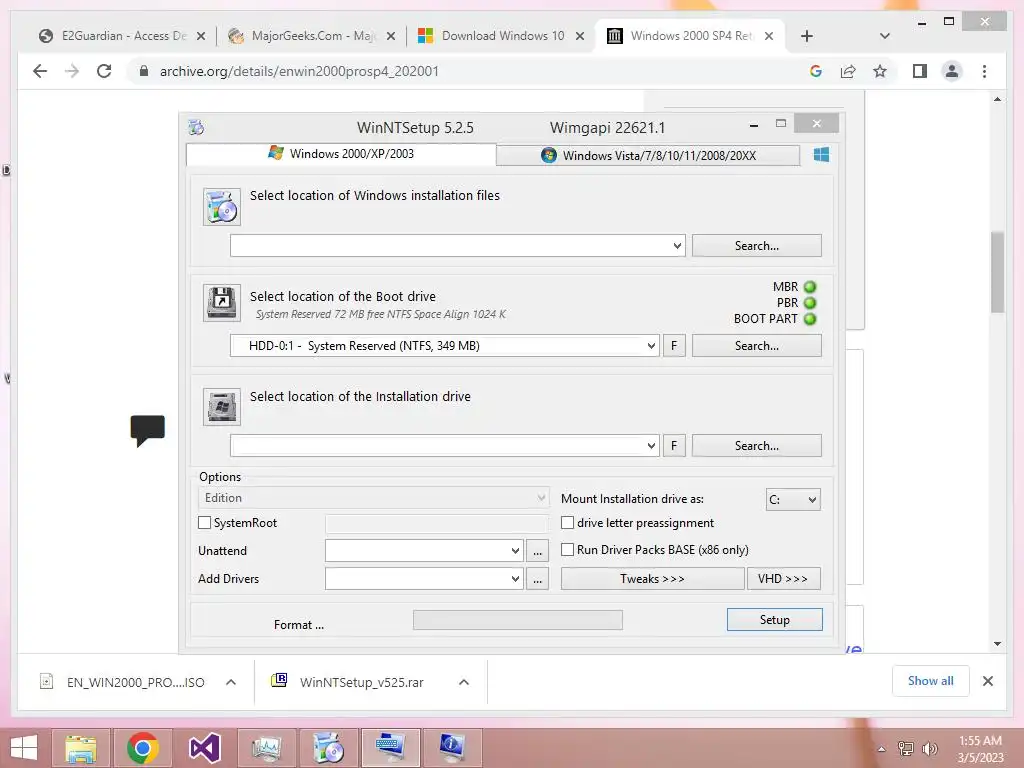Click Search for Windows installation files
This screenshot has width=1024, height=768.
click(756, 246)
